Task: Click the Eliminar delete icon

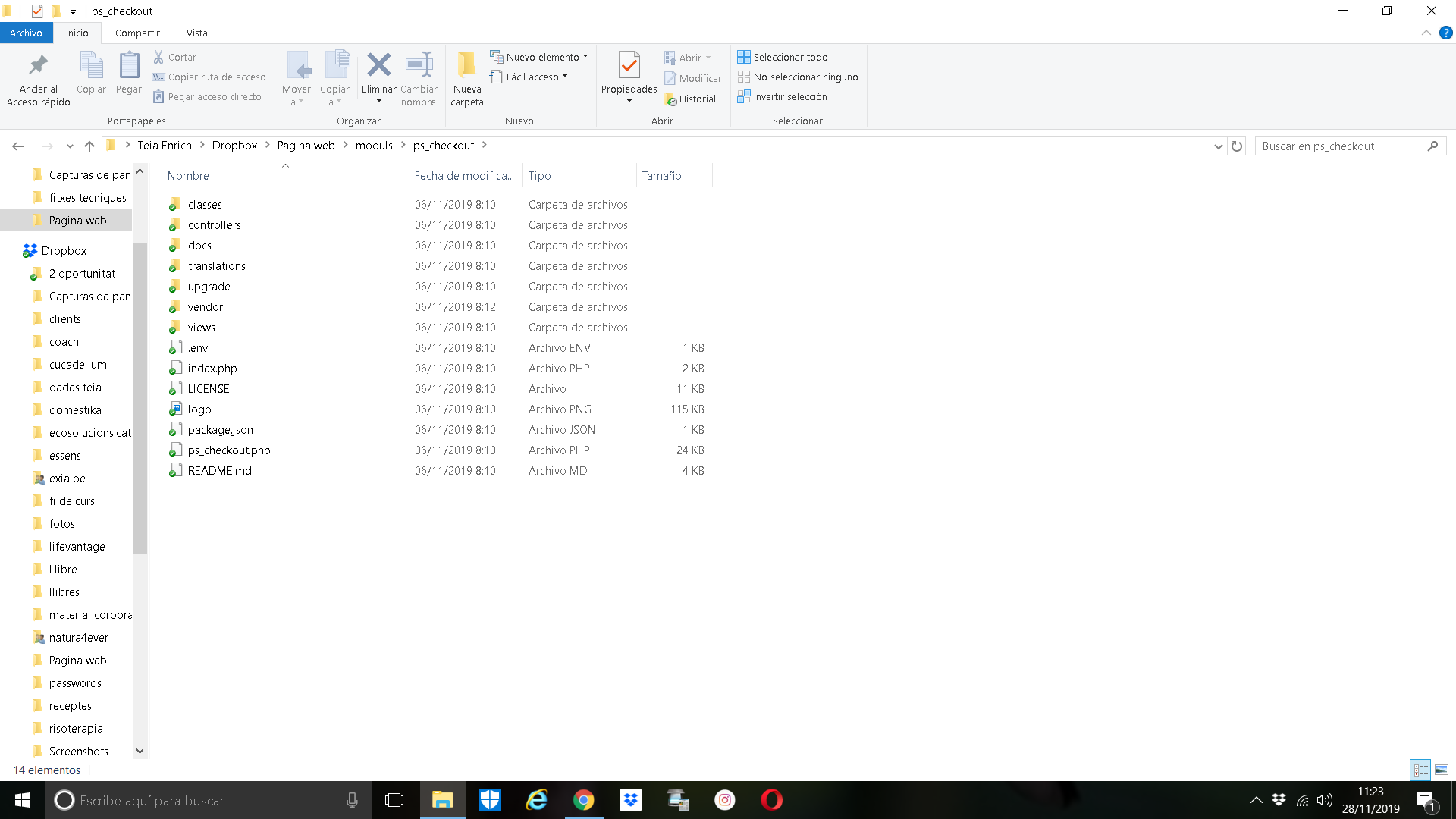Action: pyautogui.click(x=378, y=65)
